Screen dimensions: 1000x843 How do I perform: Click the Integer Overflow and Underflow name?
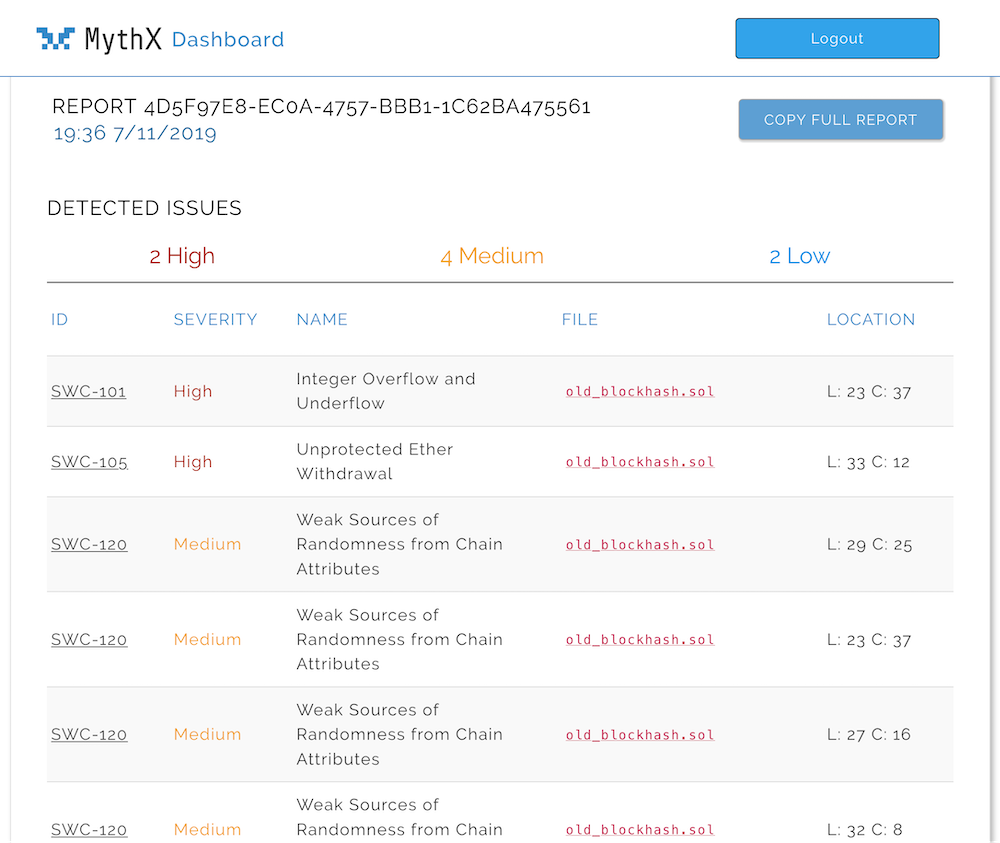(x=386, y=391)
